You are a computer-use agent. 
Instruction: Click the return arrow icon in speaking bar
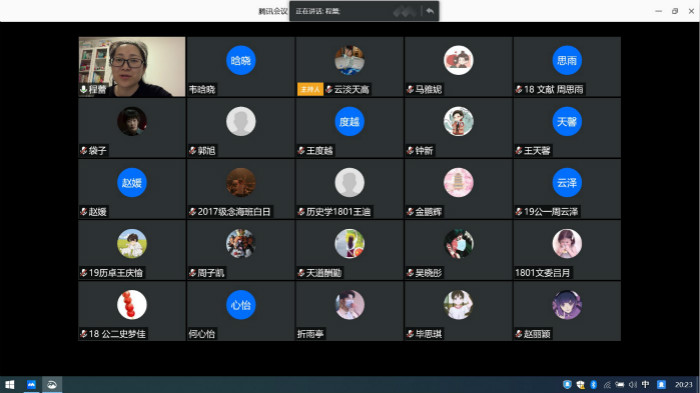click(x=430, y=11)
